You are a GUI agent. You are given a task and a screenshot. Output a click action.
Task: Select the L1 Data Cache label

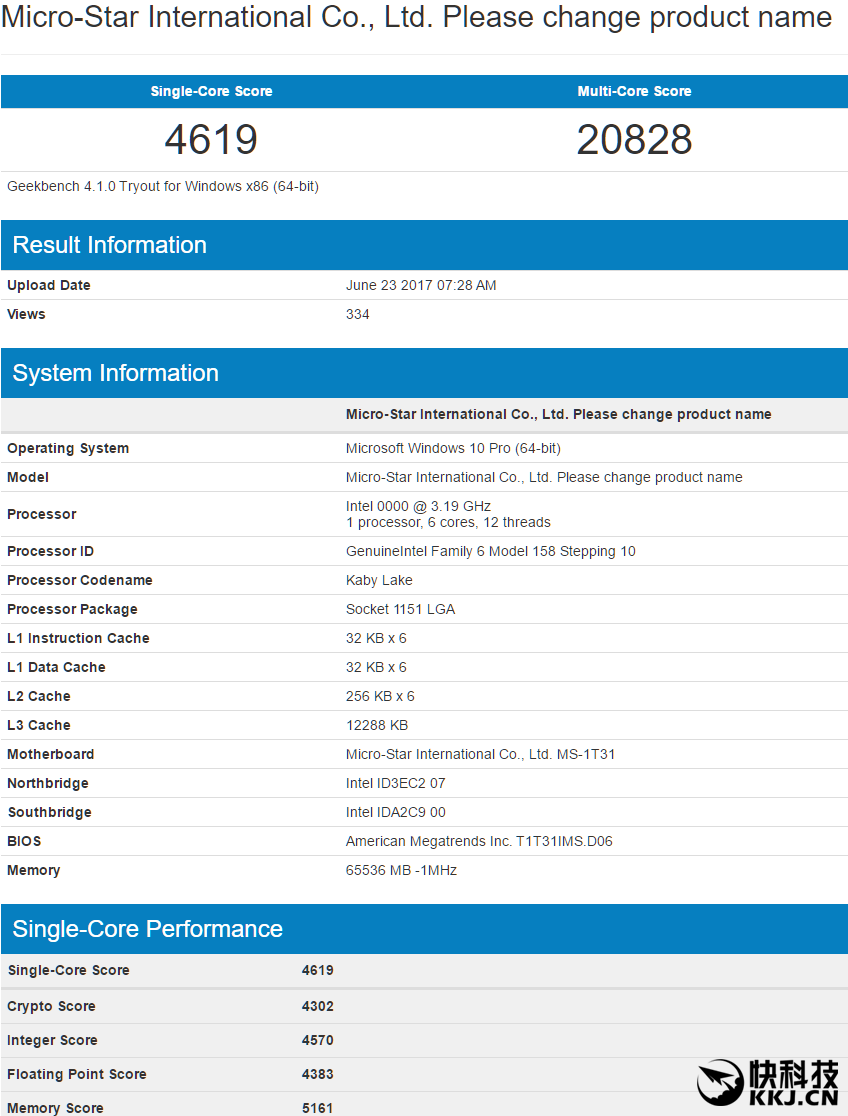[56, 668]
